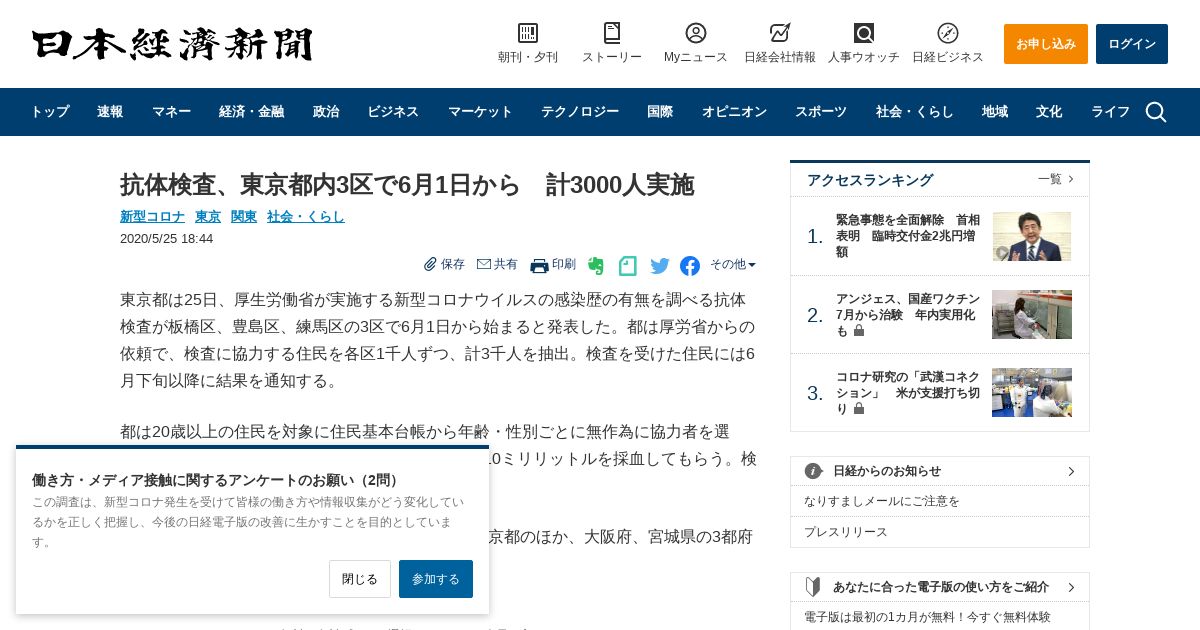The height and width of the screenshot is (630, 1200).
Task: Open the 地域 section
Action: [995, 112]
